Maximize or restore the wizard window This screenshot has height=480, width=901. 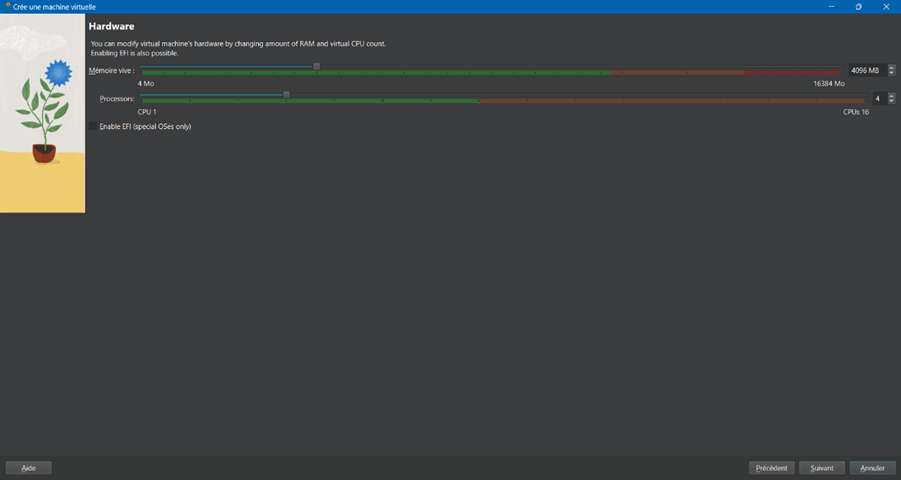(x=858, y=6)
